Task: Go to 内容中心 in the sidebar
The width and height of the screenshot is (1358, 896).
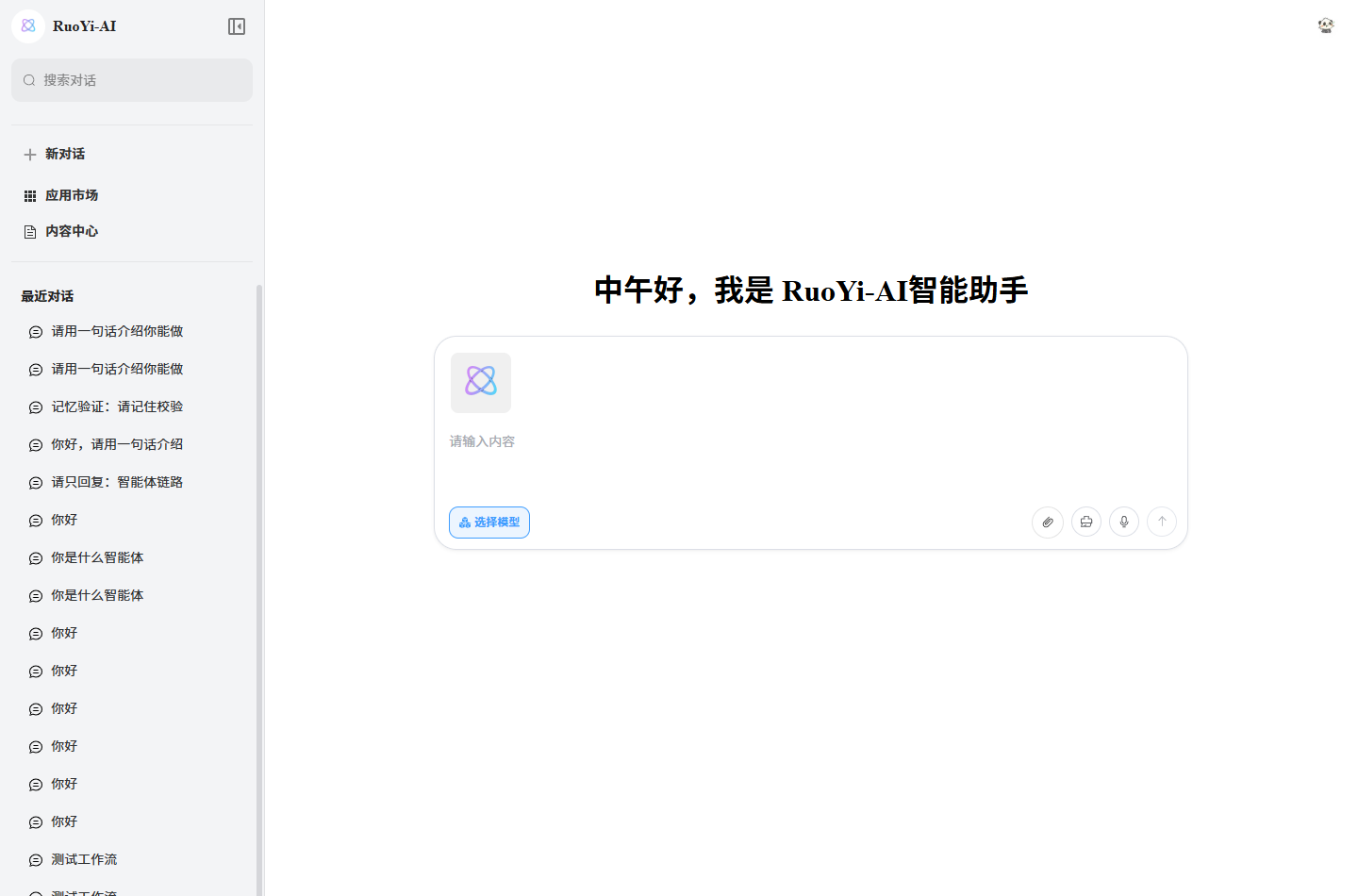Action: (132, 231)
